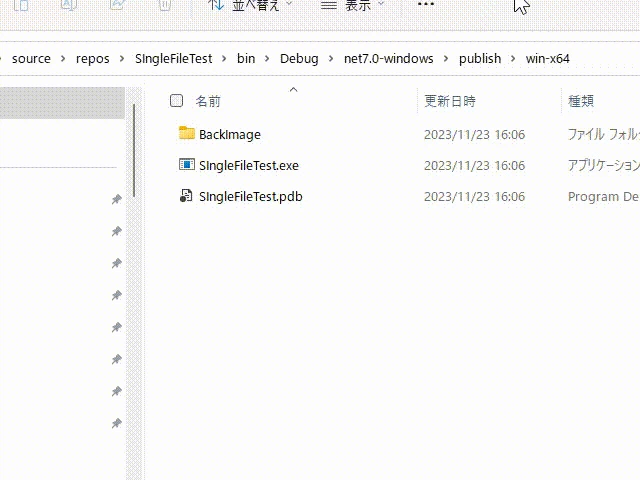Screen dimensions: 640x480
Task: Click the date of the SIngleFileTest.pdb row
Action: [x=474, y=197]
